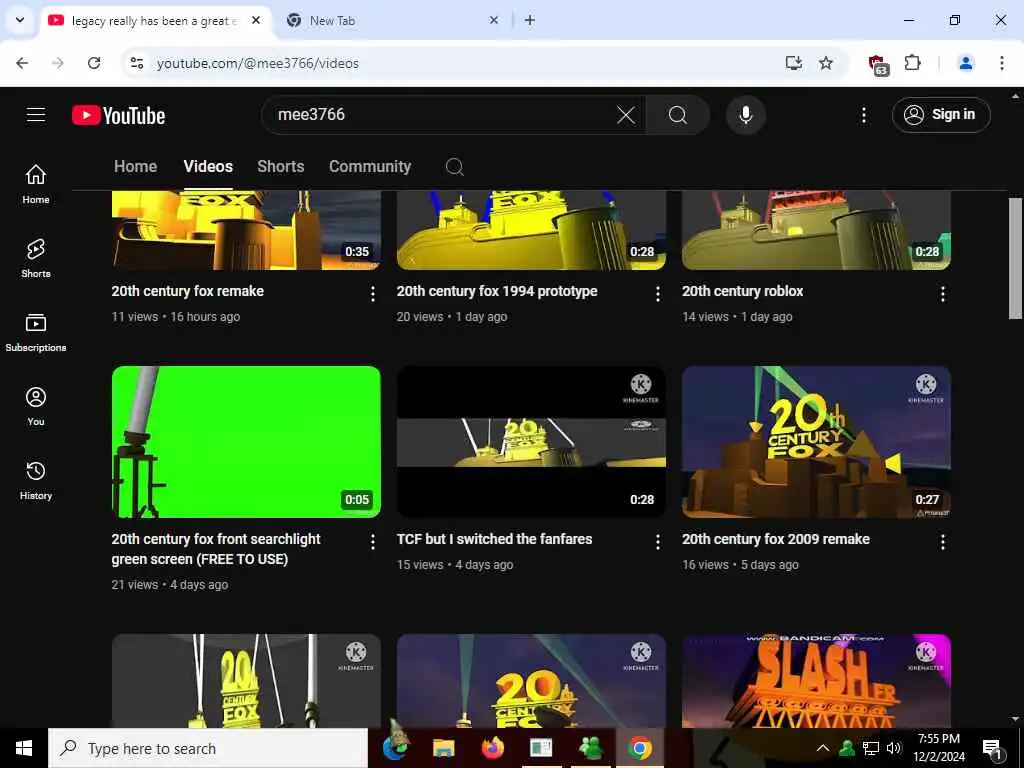Open the notification center icon

click(x=993, y=749)
